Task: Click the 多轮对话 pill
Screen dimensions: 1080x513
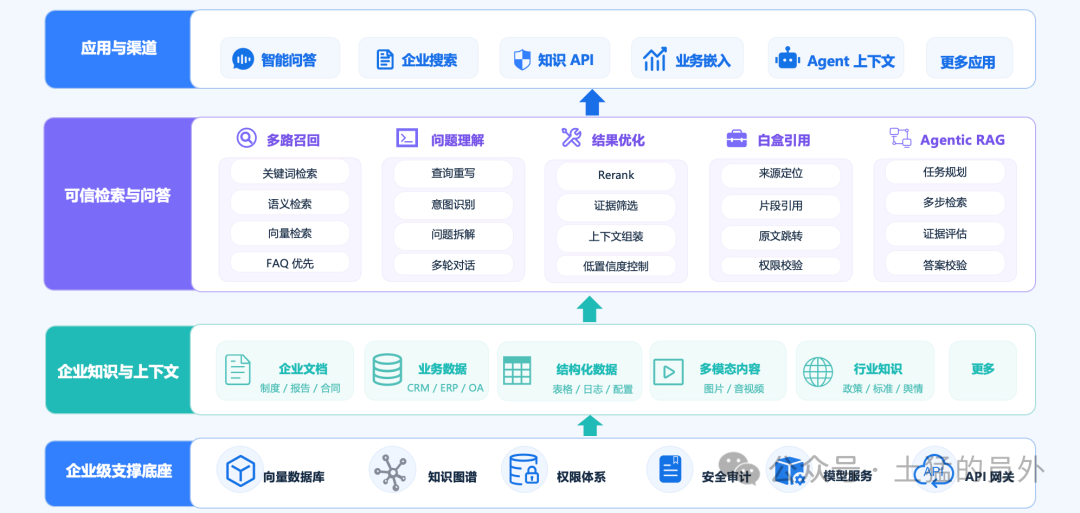Action: [453, 264]
